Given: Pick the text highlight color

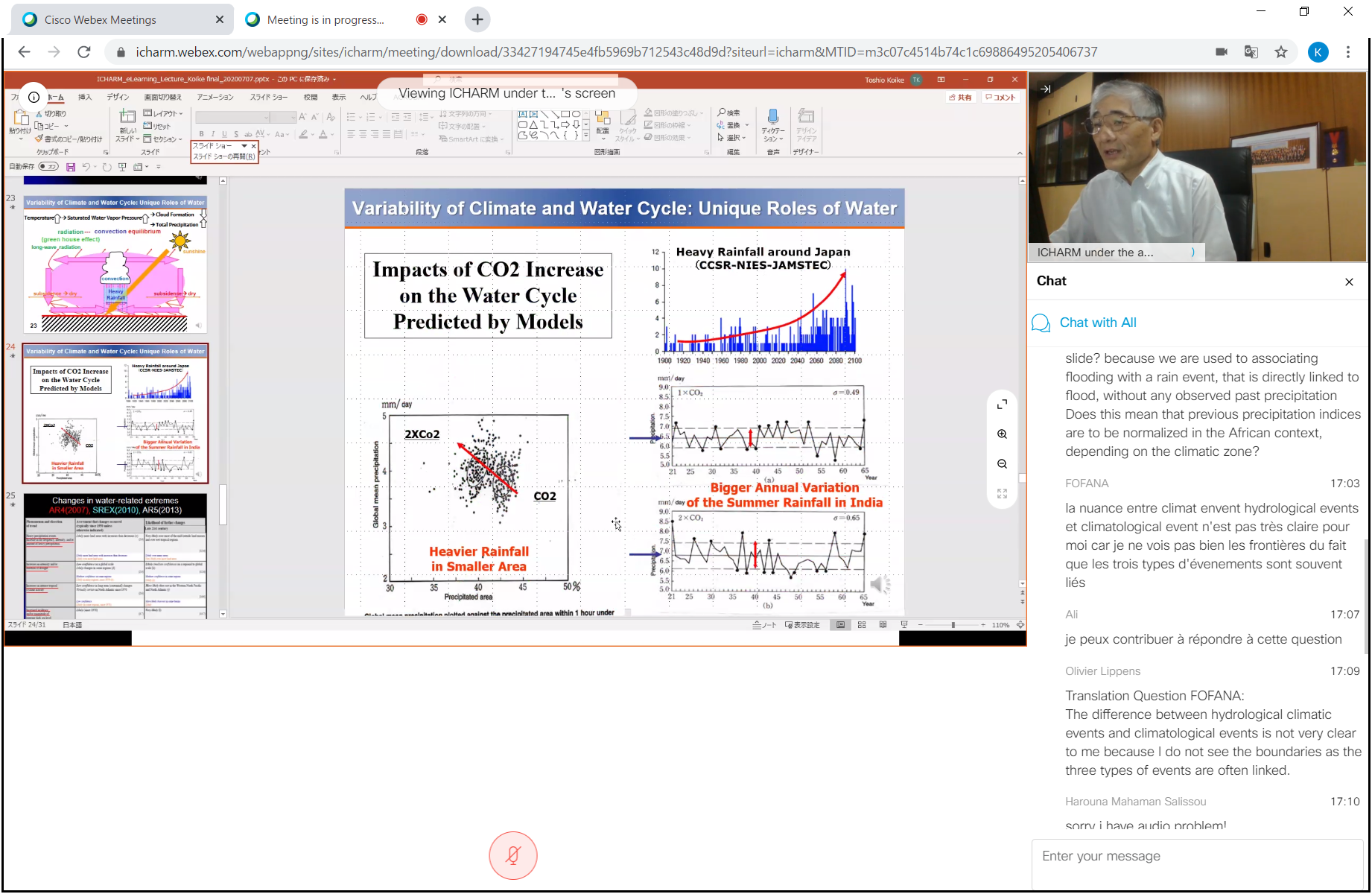Looking at the screenshot, I should 303,135.
